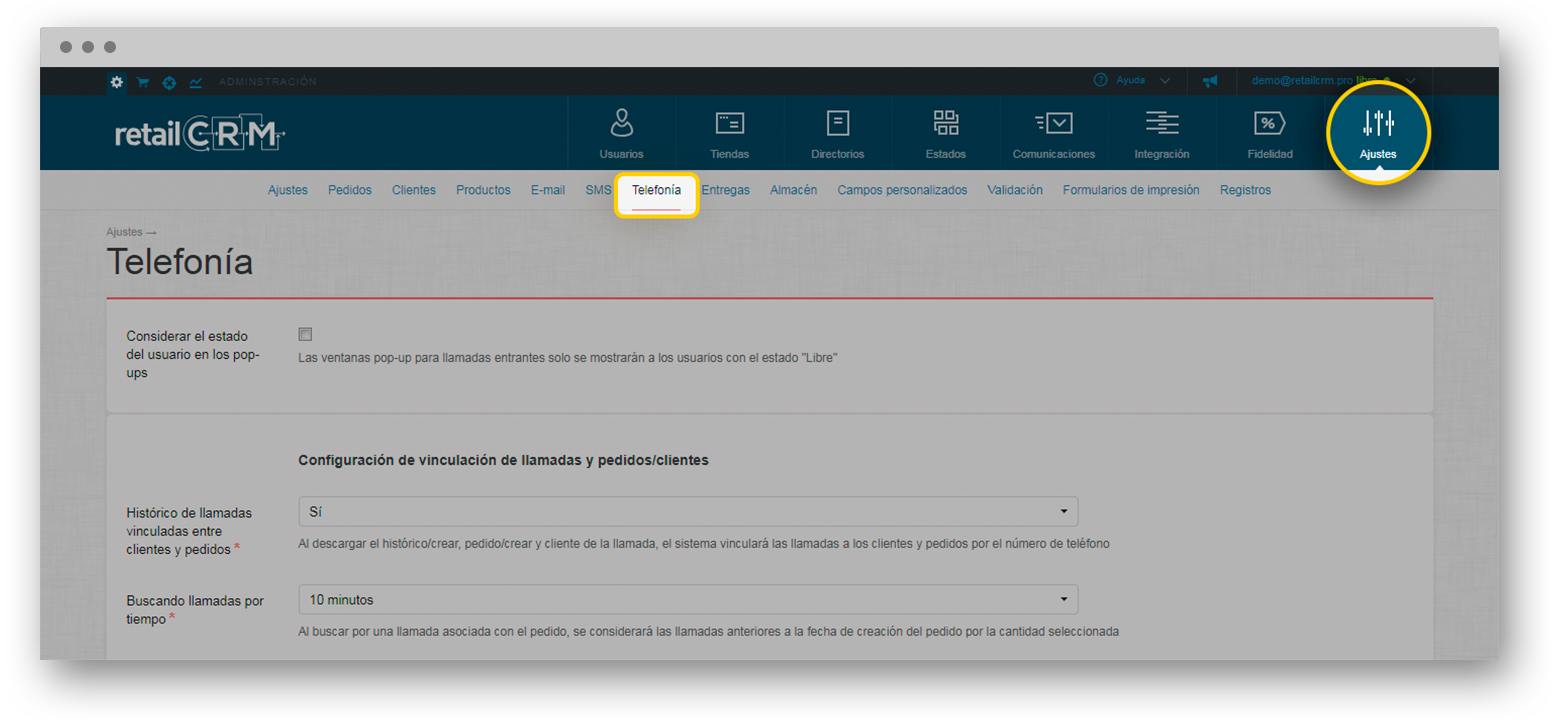
Task: Open 'Histórico de llamadas vinculadas' dropdown
Action: tap(688, 511)
